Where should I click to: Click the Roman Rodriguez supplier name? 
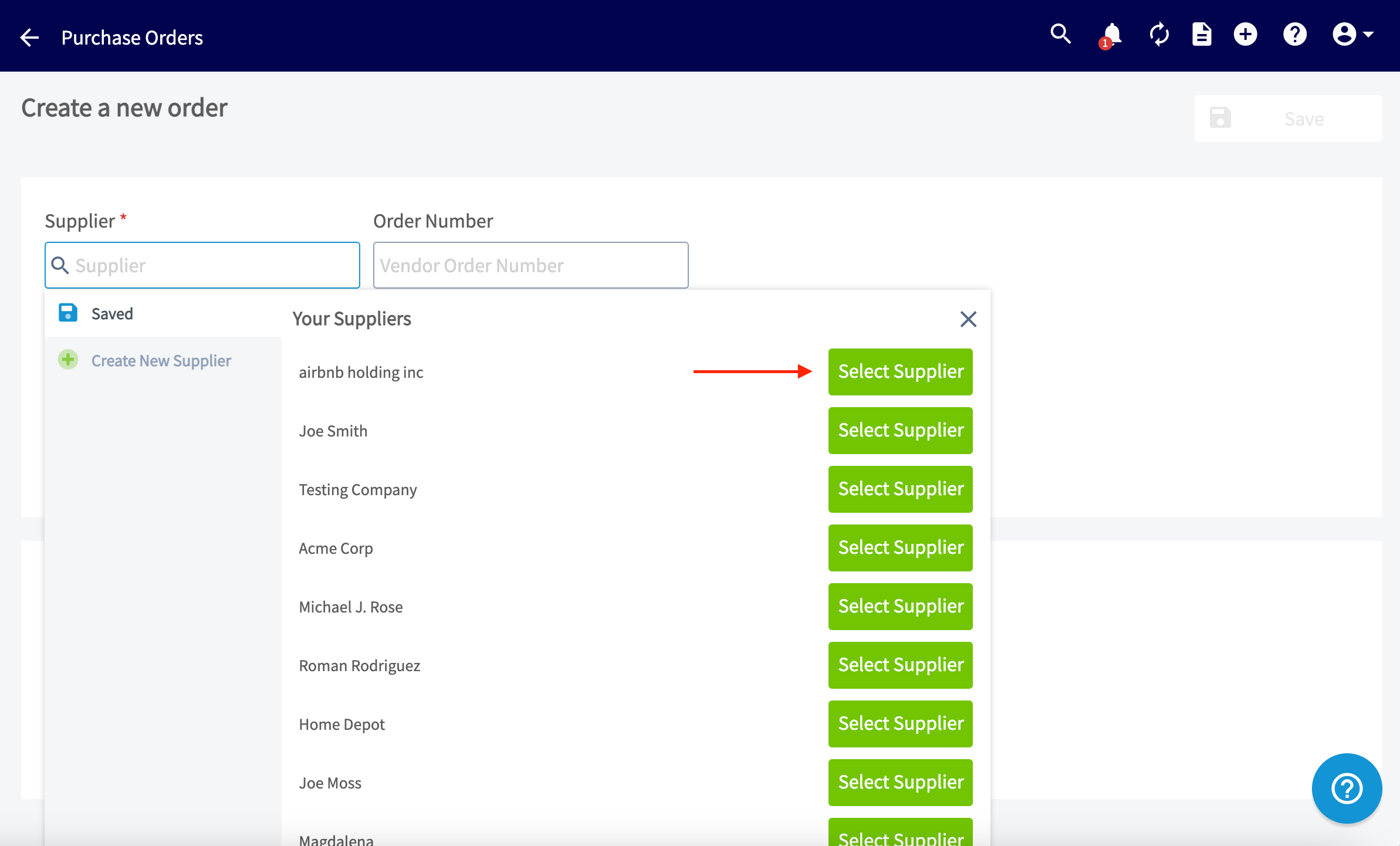click(x=360, y=666)
